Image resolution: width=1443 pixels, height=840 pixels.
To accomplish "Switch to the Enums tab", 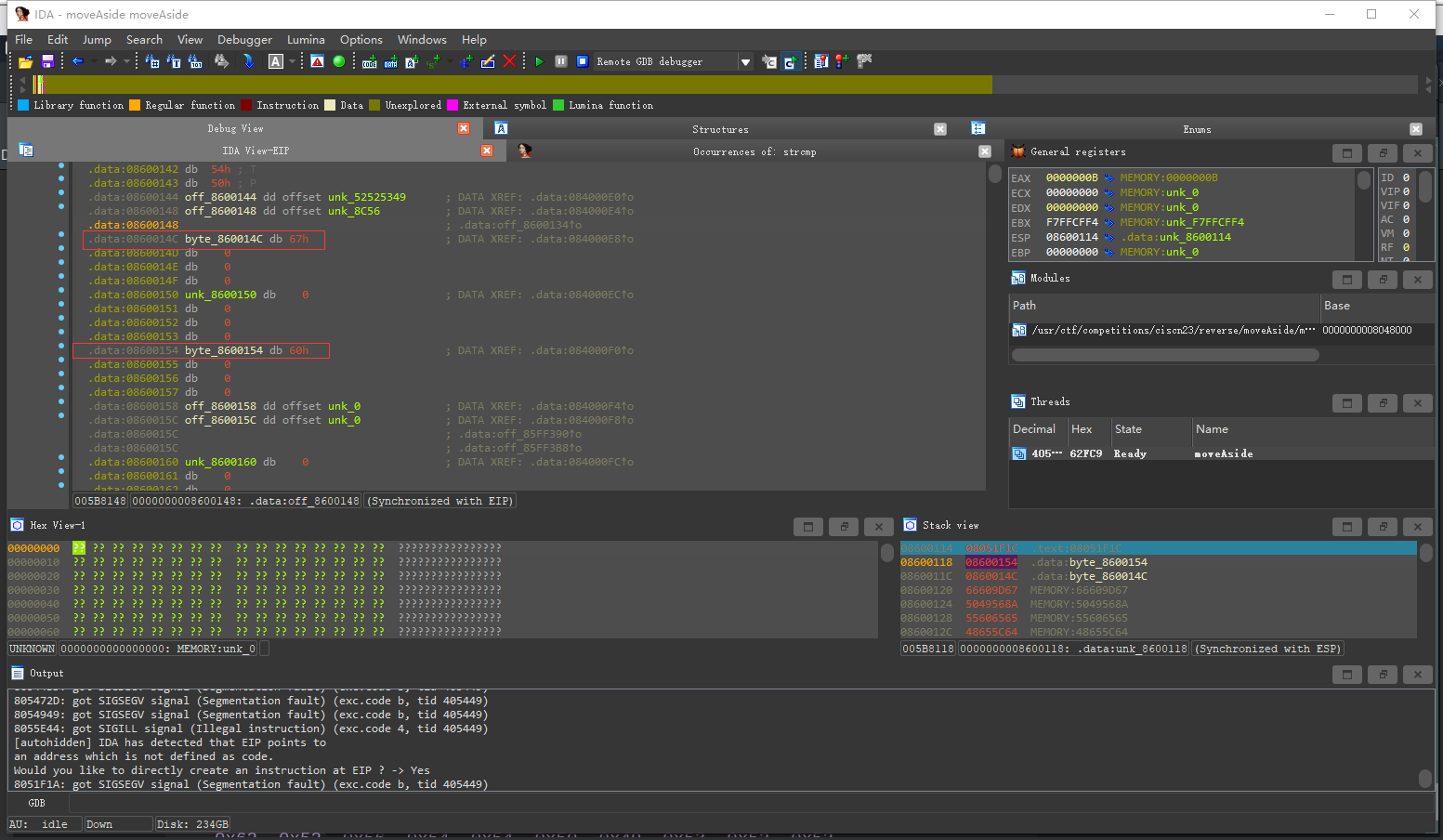I will click(x=1197, y=129).
